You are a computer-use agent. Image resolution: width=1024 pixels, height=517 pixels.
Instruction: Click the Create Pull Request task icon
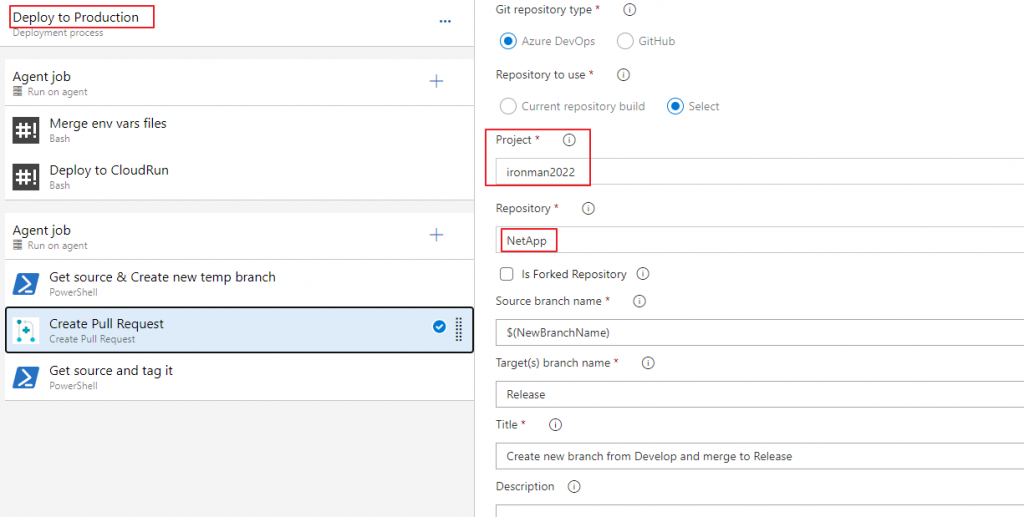[x=27, y=331]
